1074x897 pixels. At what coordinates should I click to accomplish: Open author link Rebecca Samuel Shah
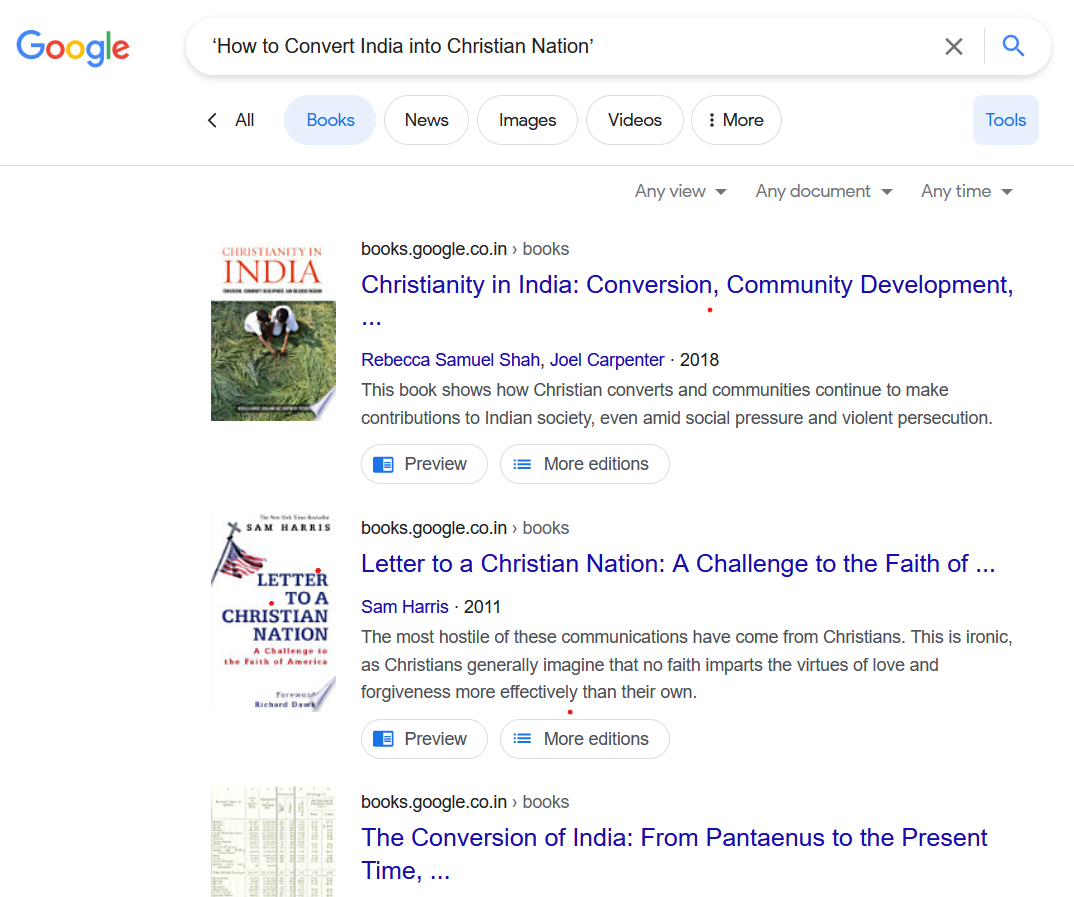pos(451,360)
